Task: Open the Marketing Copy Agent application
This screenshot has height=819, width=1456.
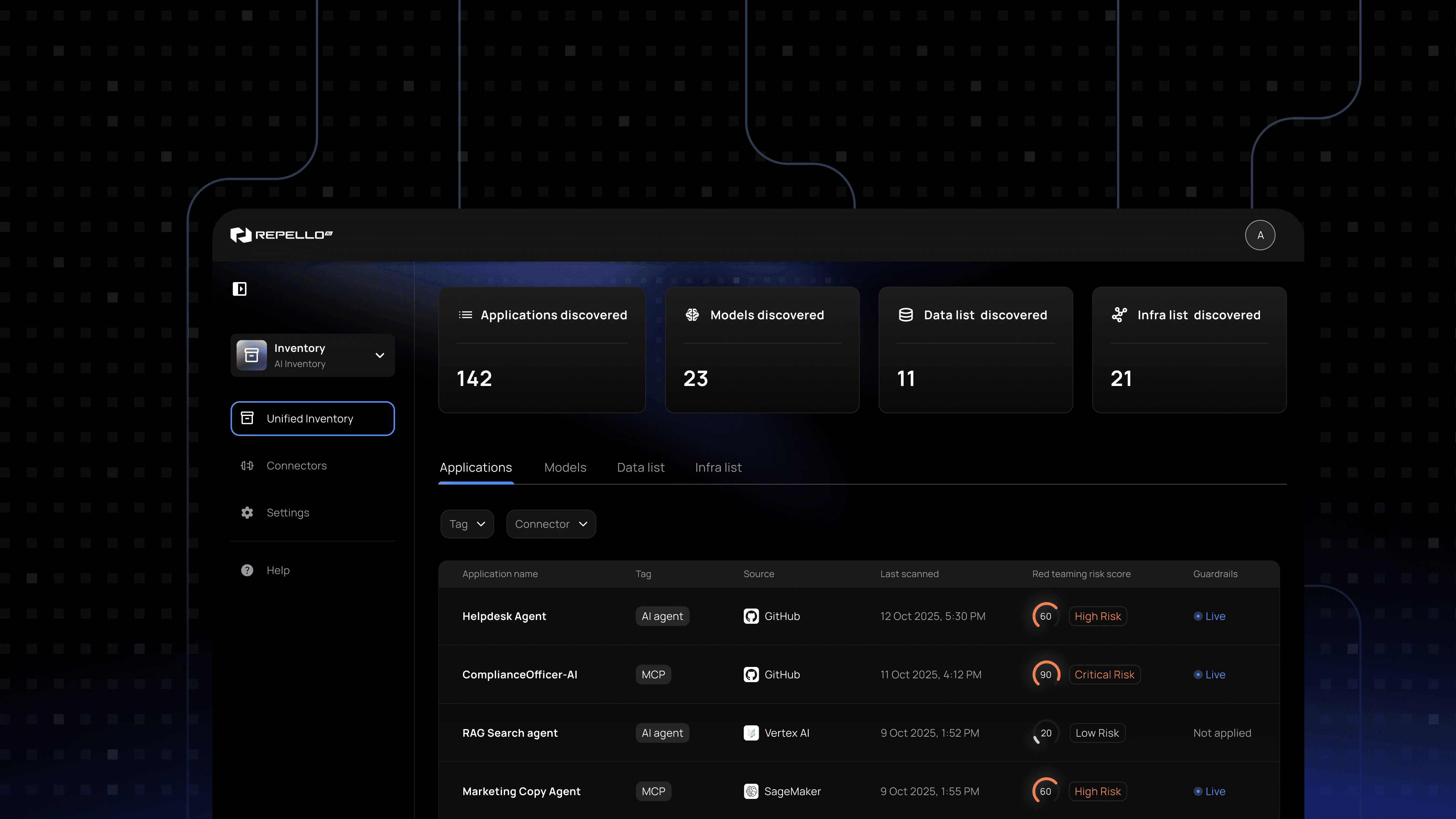Action: (521, 791)
